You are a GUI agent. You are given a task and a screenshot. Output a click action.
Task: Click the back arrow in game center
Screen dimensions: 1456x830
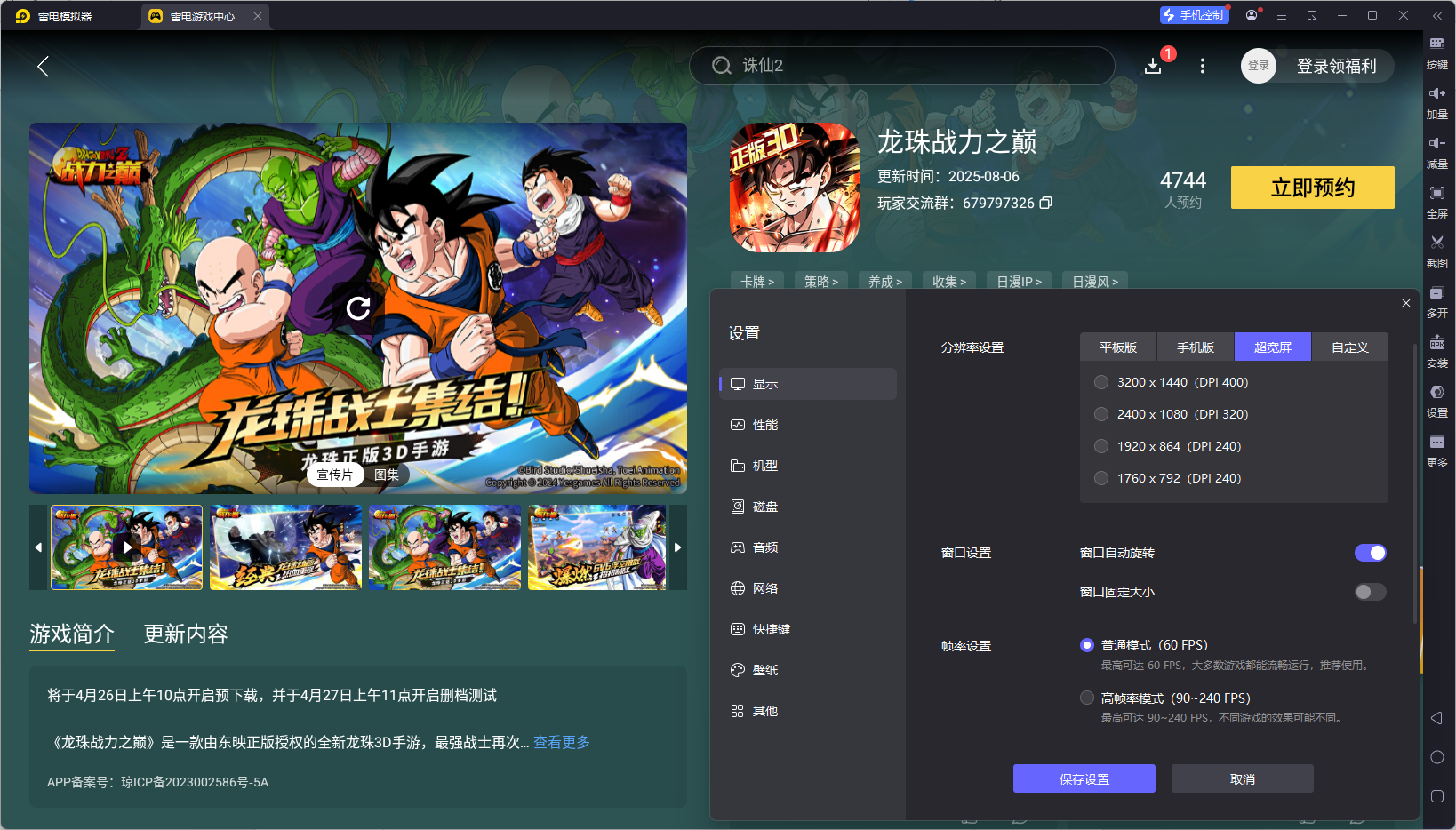click(43, 66)
